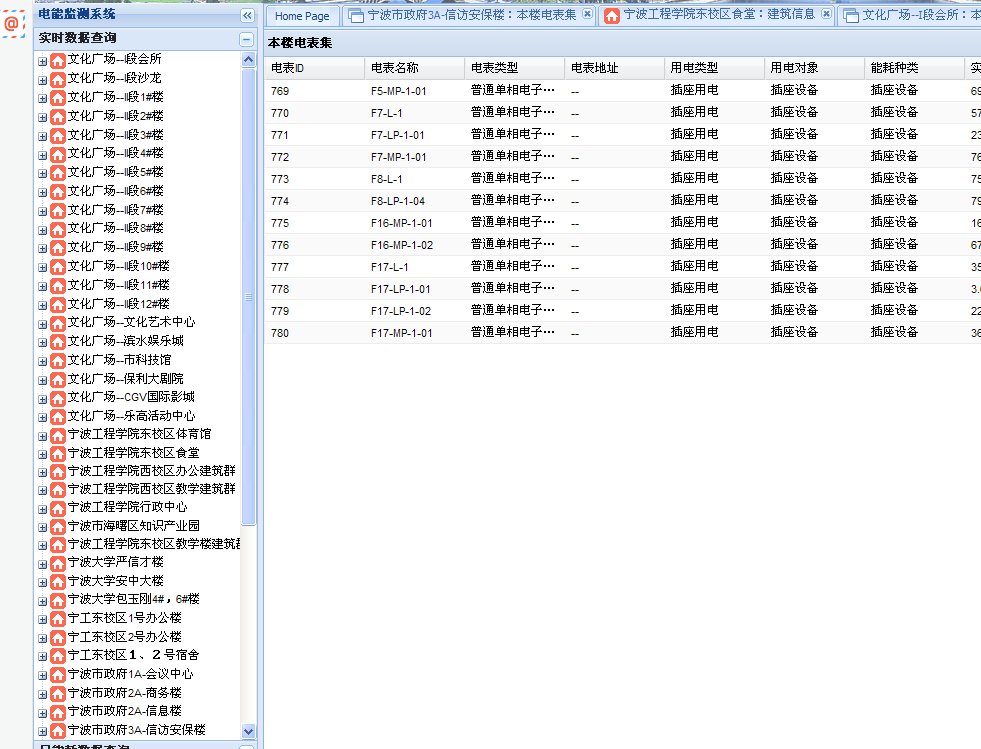Switch to 宁波市政府3A-信访安保楼：本楼电表集 tab

click(471, 15)
